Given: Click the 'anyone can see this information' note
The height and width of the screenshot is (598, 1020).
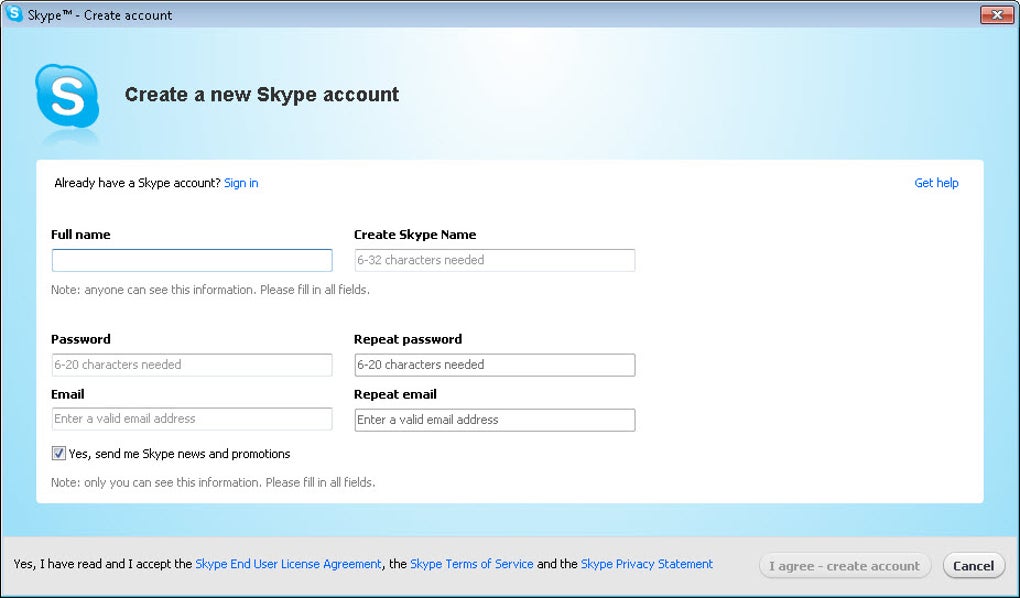Looking at the screenshot, I should [x=210, y=290].
